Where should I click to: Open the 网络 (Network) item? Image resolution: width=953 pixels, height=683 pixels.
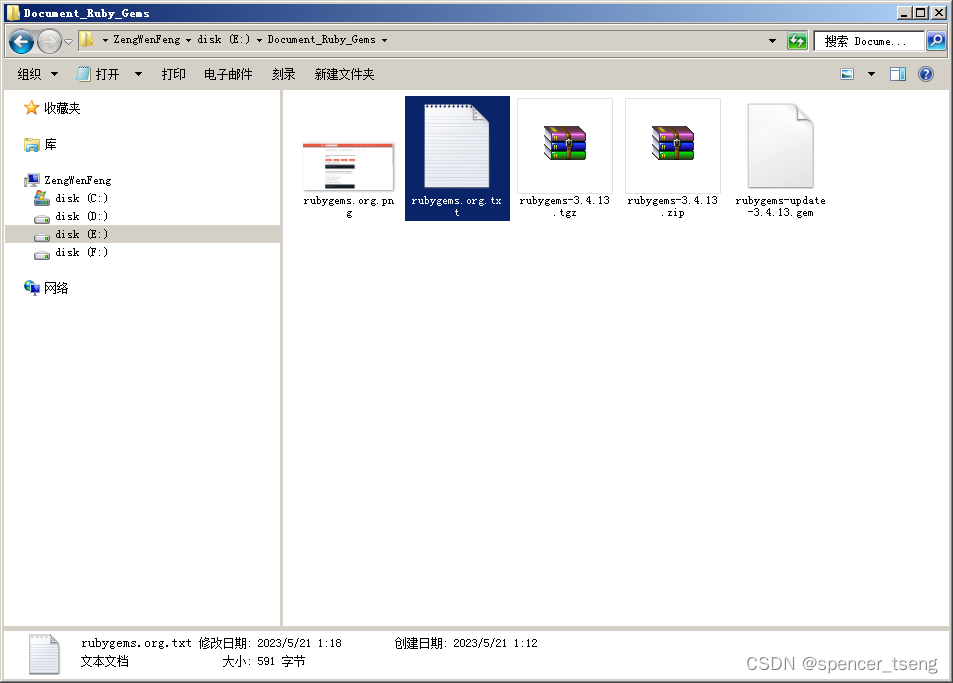57,287
